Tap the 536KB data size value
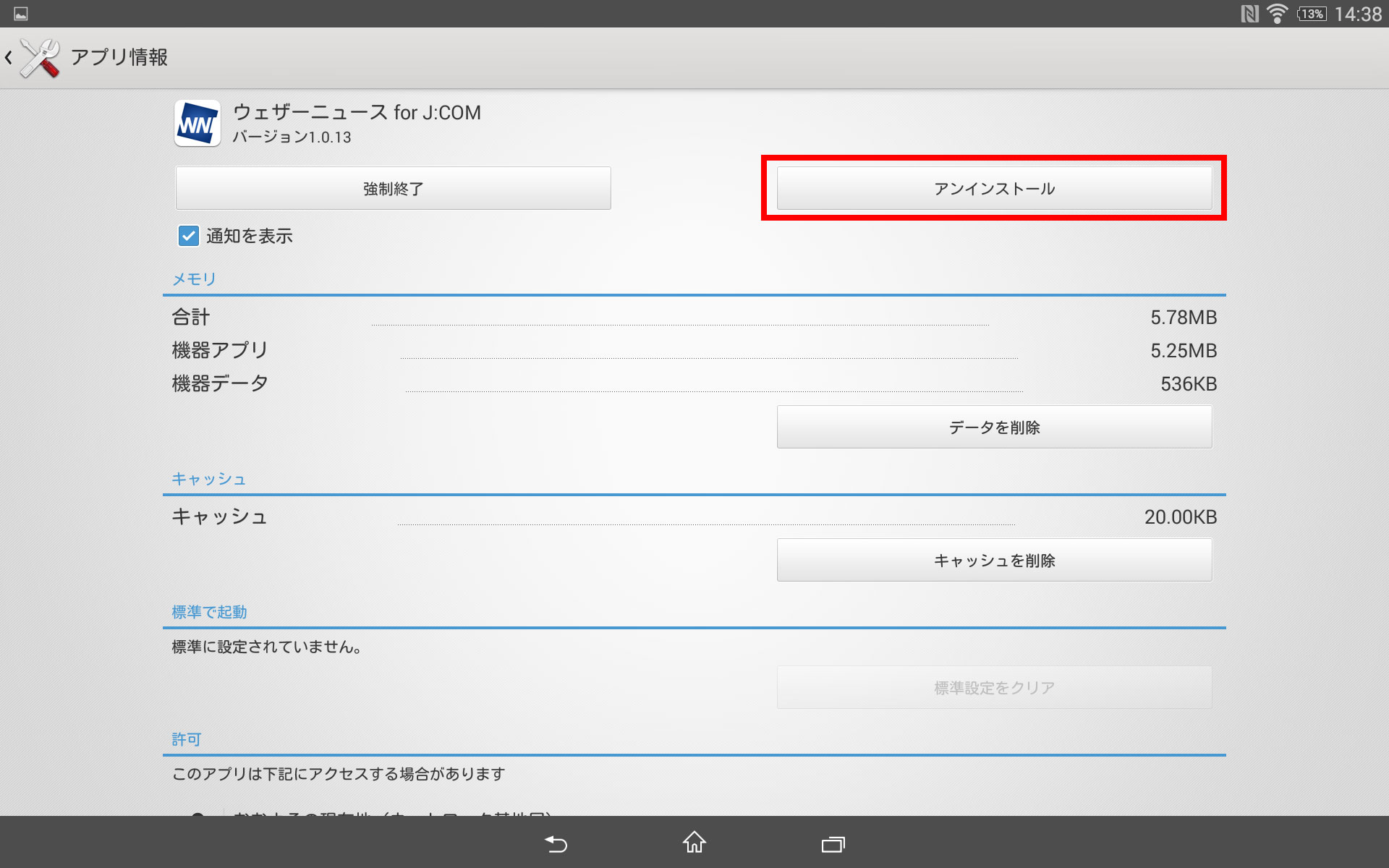 1189,384
